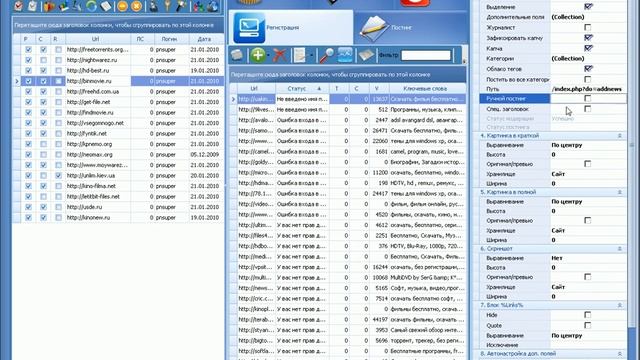Click the eraser icon left of the filter field

click(366, 55)
